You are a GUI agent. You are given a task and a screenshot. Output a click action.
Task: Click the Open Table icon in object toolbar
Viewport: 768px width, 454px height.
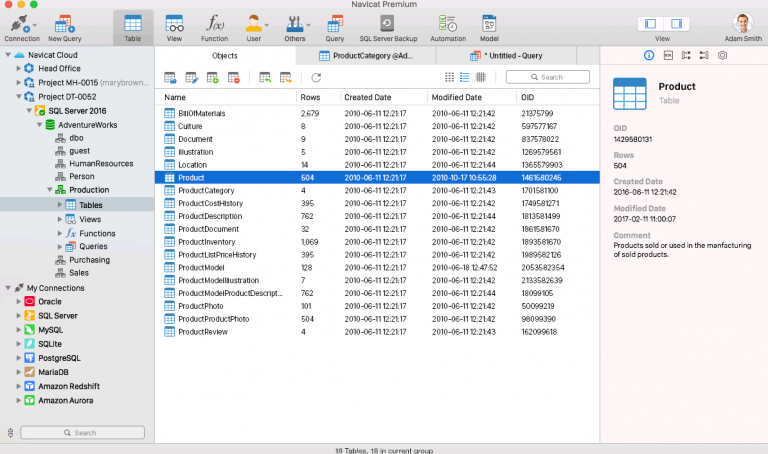[x=170, y=77]
